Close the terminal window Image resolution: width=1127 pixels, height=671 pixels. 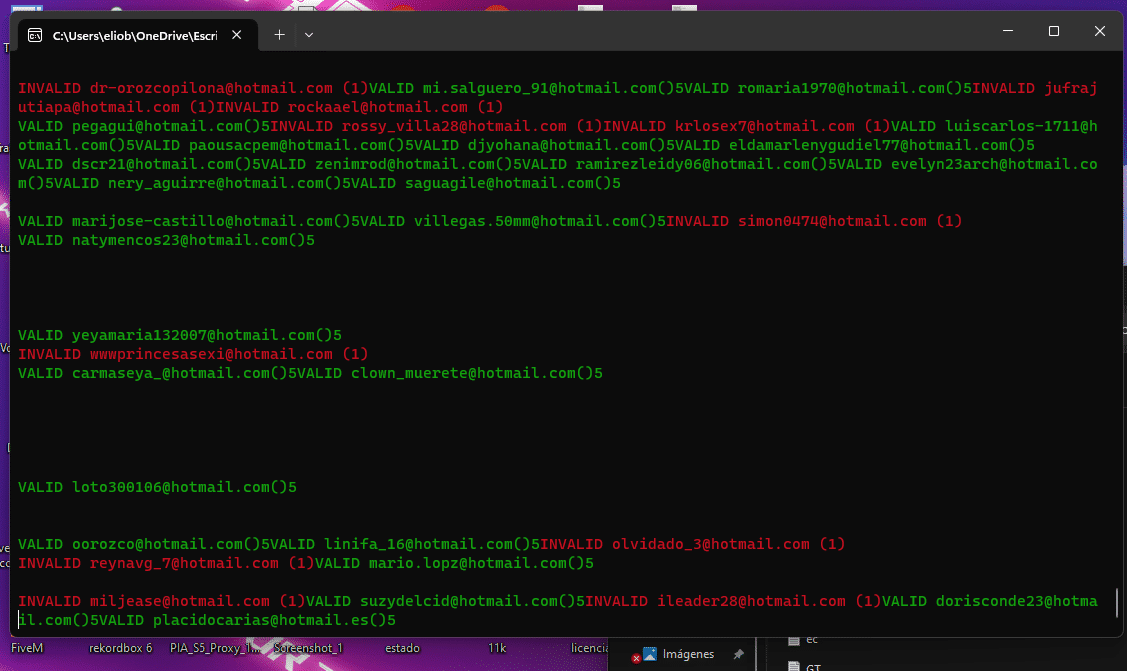pos(1100,32)
